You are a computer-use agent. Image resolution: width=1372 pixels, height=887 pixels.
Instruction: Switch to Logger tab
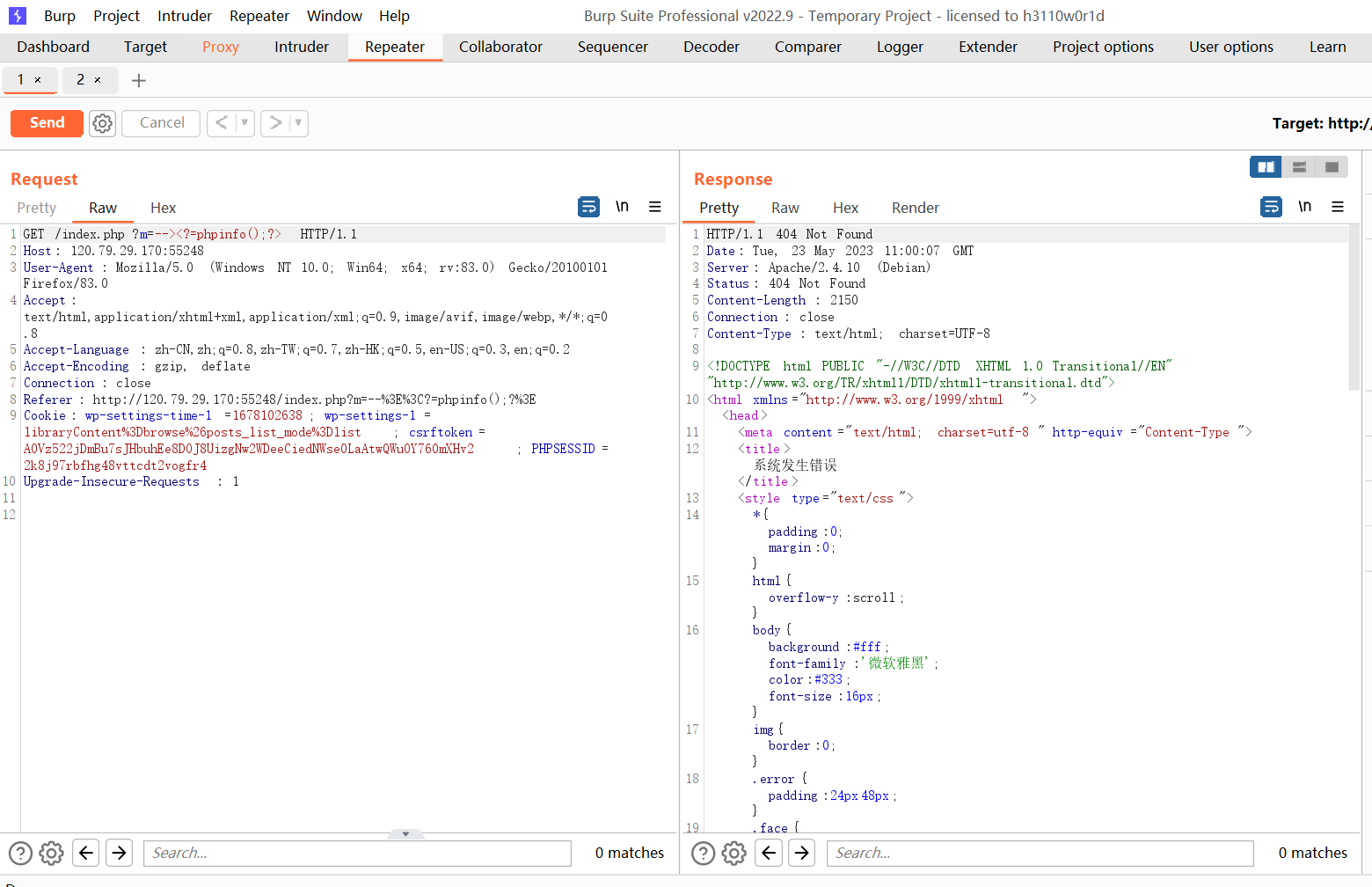click(x=900, y=47)
